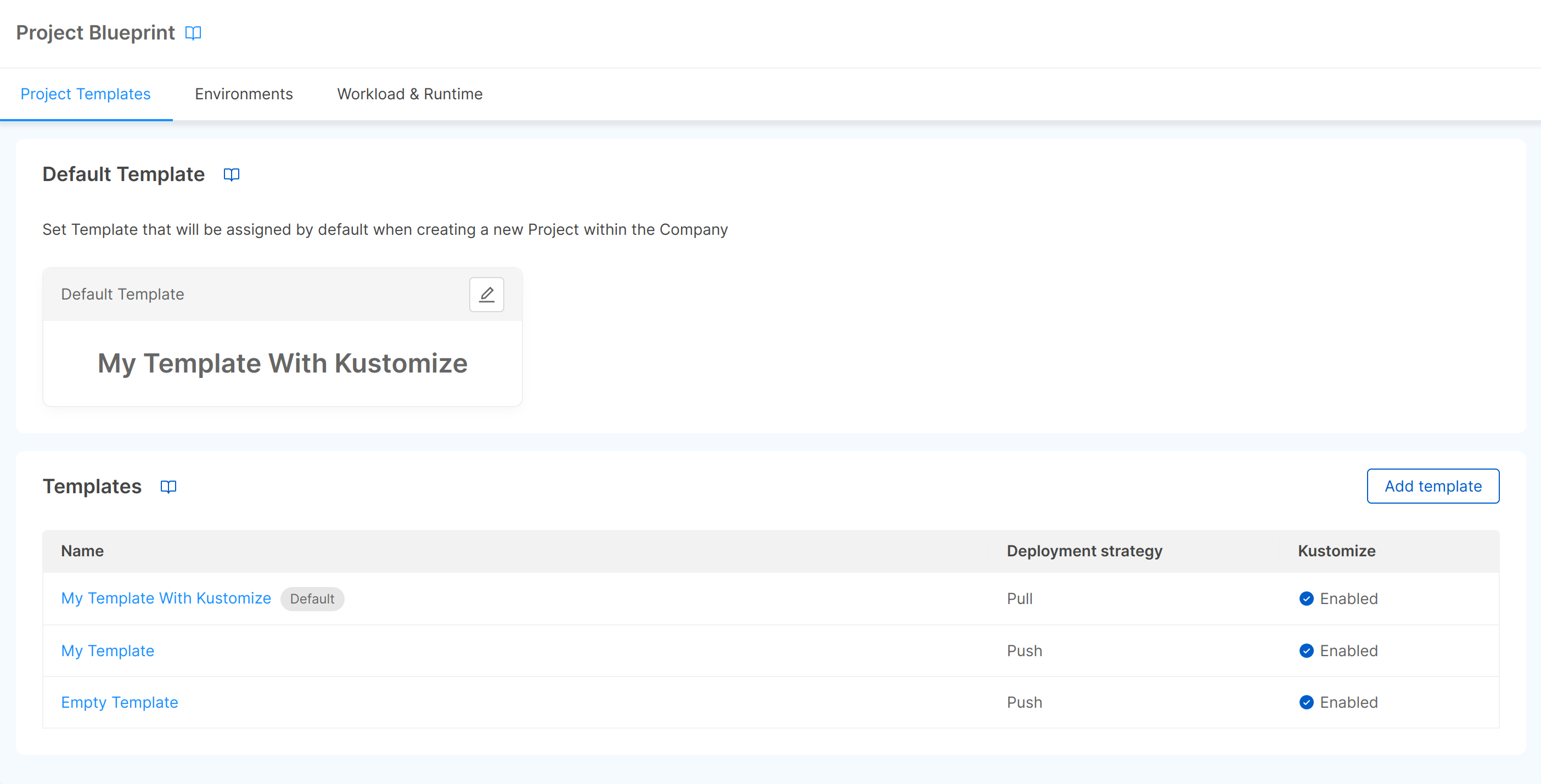Click the Add template button
This screenshot has width=1541, height=784.
point(1433,486)
